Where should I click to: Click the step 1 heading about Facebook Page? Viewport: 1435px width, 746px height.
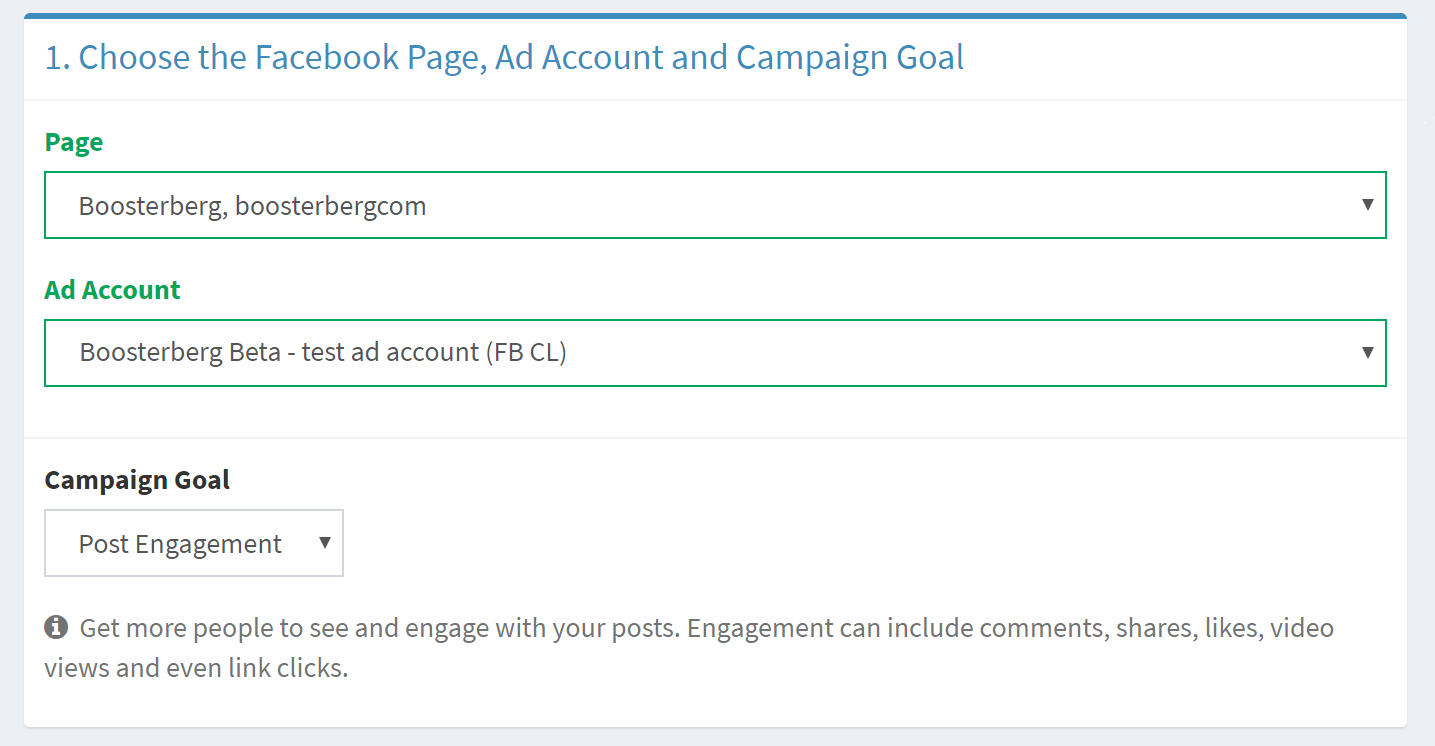coord(504,58)
